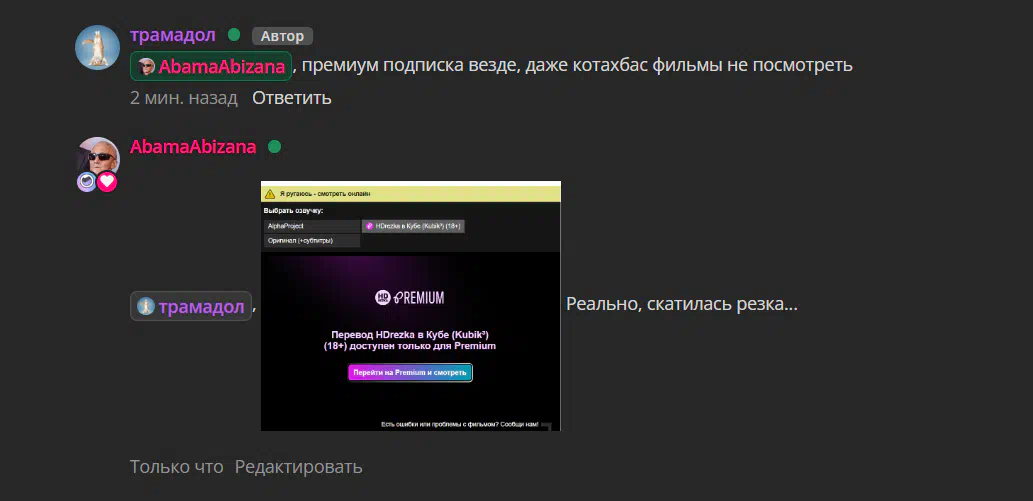Click the pink heart badge icon
Viewport: 1033px width, 501px height.
point(107,182)
